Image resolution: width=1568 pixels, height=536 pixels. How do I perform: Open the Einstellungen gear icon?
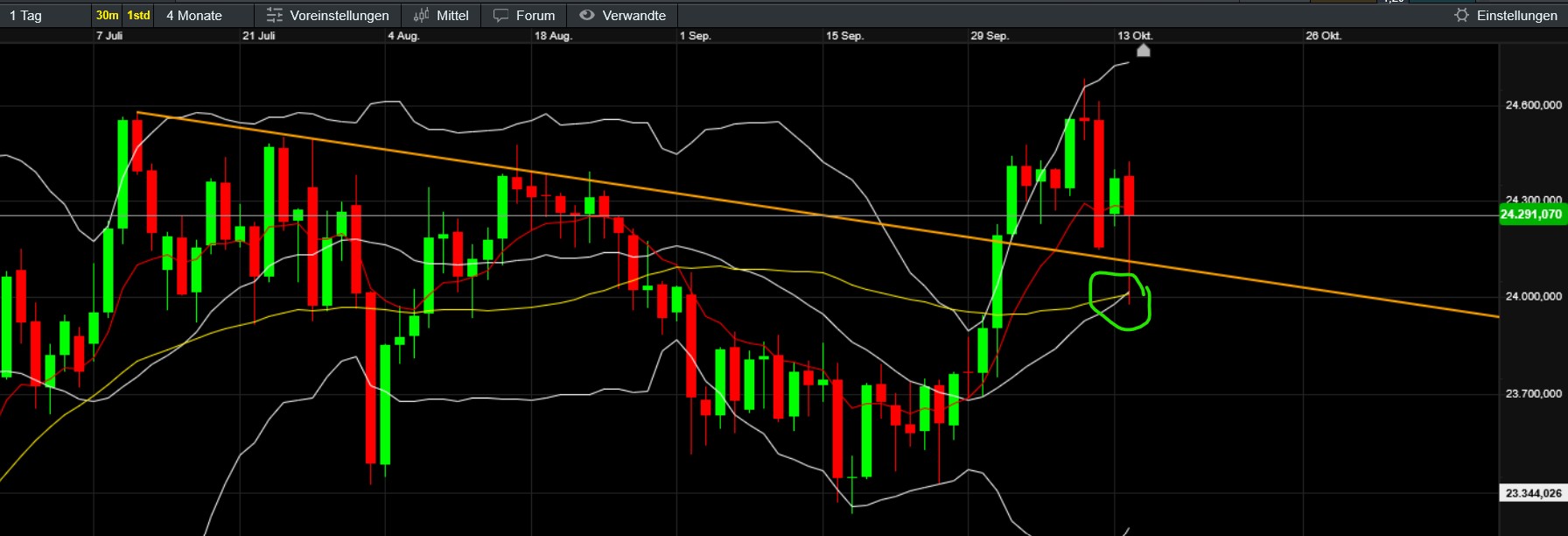point(1461,16)
